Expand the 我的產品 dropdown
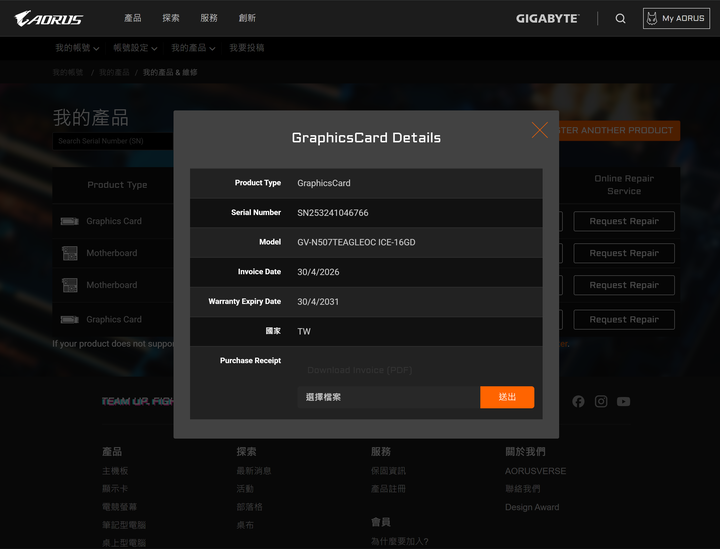 tap(193, 48)
